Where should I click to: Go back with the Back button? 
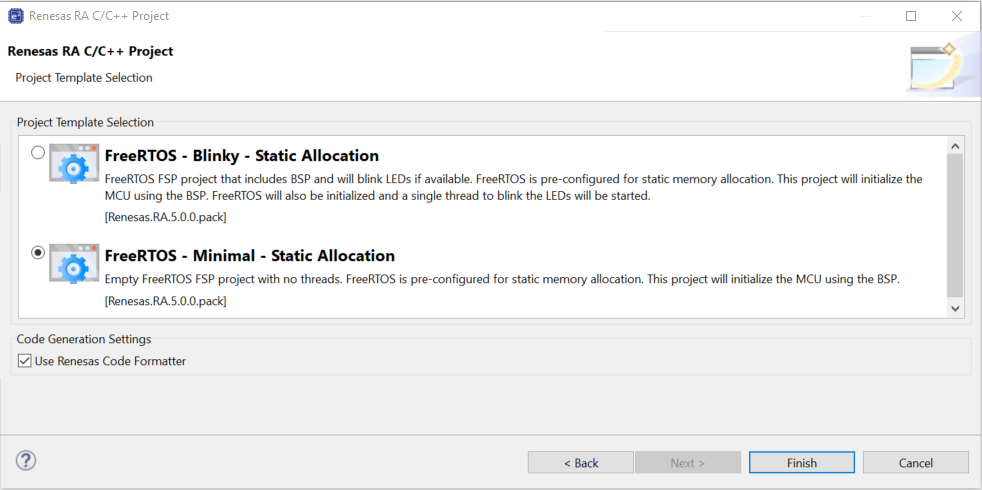click(581, 463)
